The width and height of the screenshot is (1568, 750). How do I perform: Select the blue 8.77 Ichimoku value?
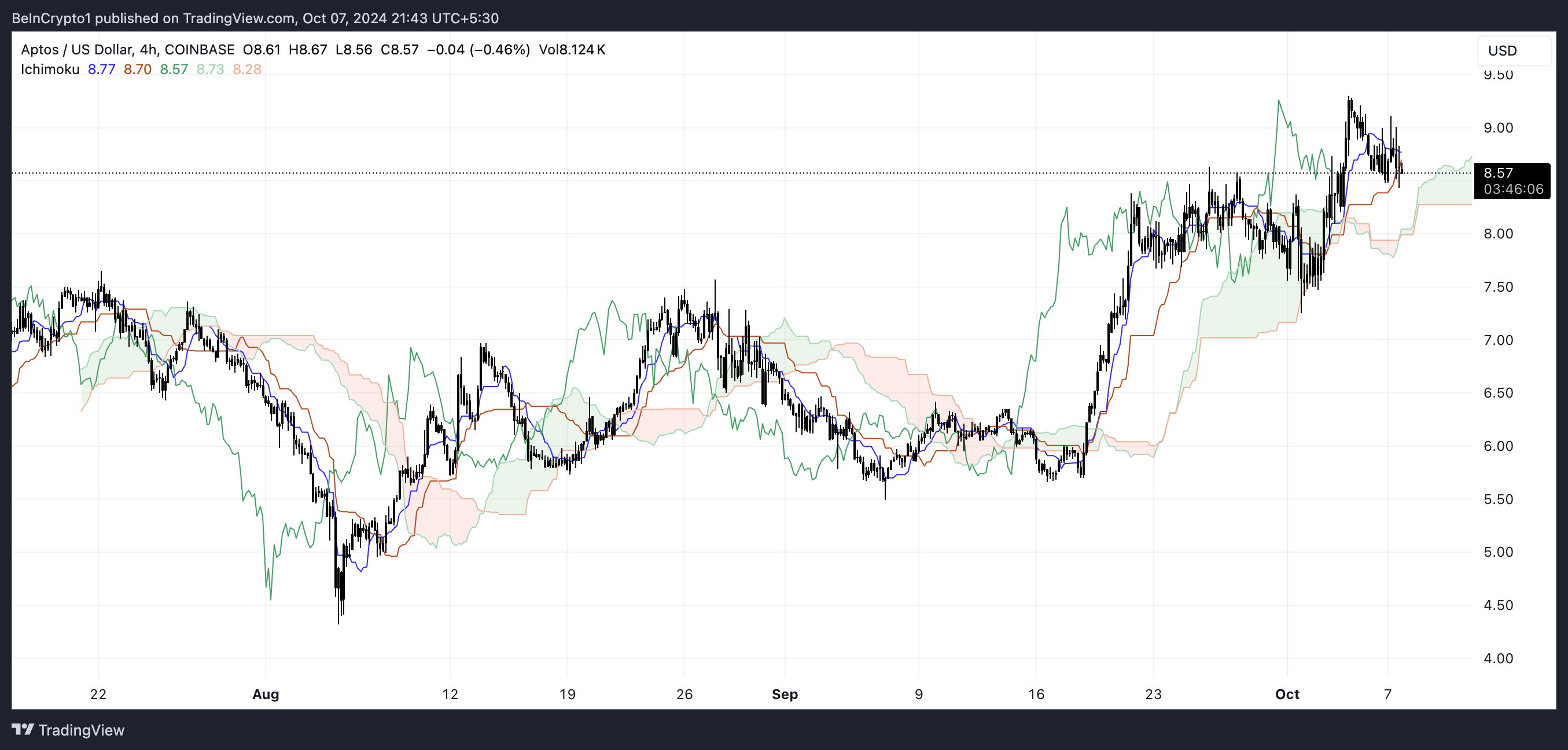tap(101, 69)
